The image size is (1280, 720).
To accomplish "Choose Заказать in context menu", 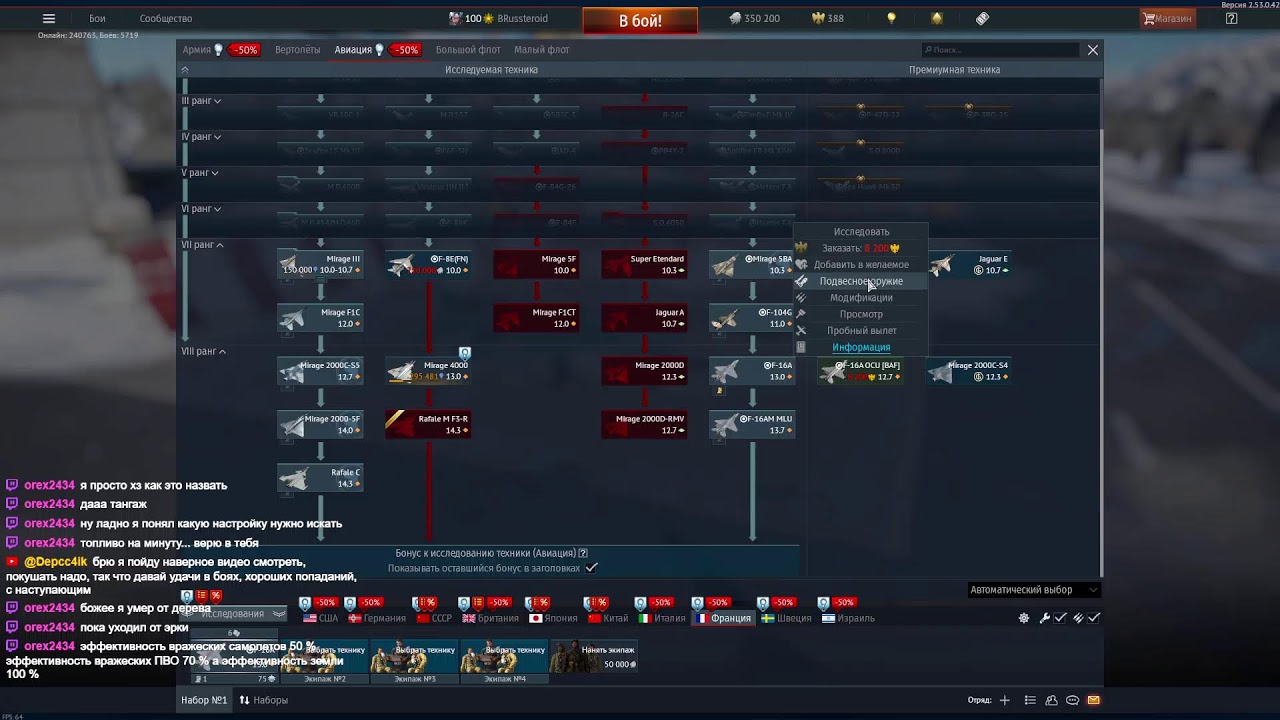I will pos(861,248).
